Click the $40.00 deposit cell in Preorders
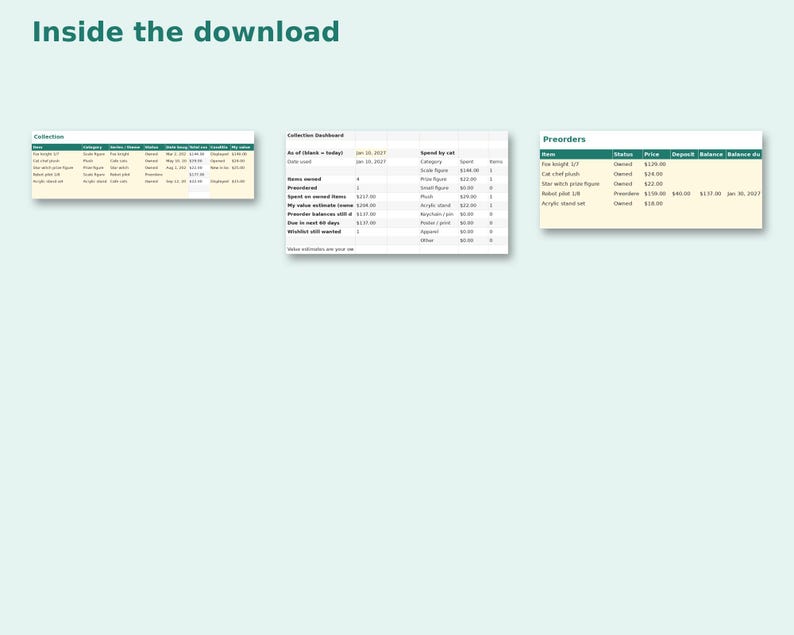Image resolution: width=794 pixels, height=635 pixels. (681, 193)
